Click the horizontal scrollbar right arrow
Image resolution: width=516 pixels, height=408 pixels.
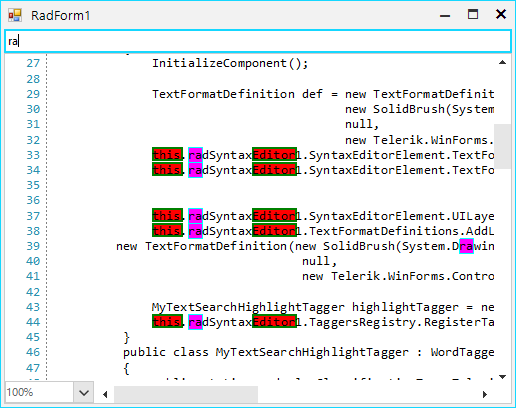pyautogui.click(x=485, y=394)
